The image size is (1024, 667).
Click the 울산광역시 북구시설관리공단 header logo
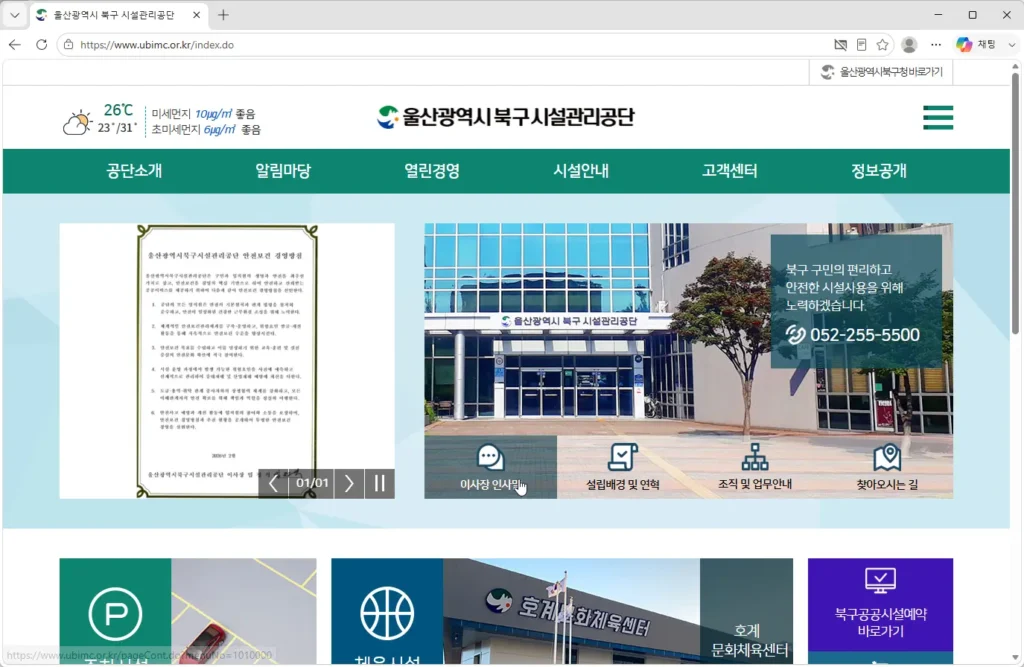506,117
